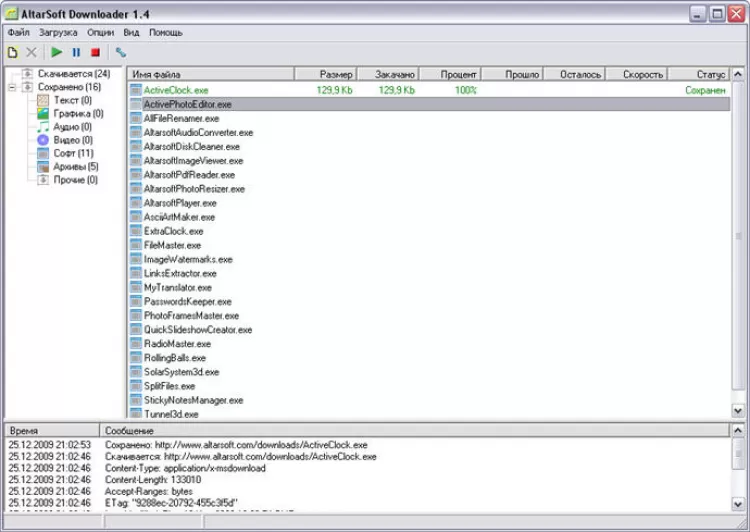750x532 pixels.
Task: Open the Файл menu
Action: click(19, 33)
